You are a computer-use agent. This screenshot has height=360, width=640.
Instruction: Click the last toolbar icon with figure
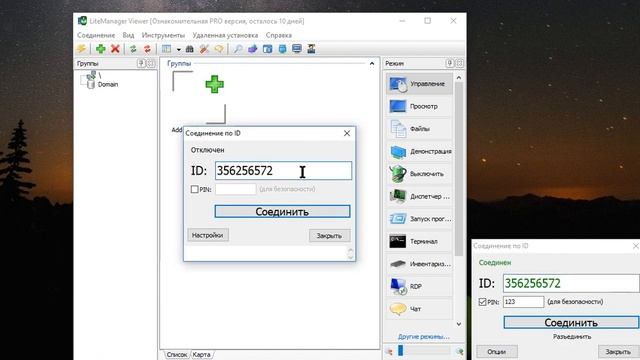click(x=311, y=49)
